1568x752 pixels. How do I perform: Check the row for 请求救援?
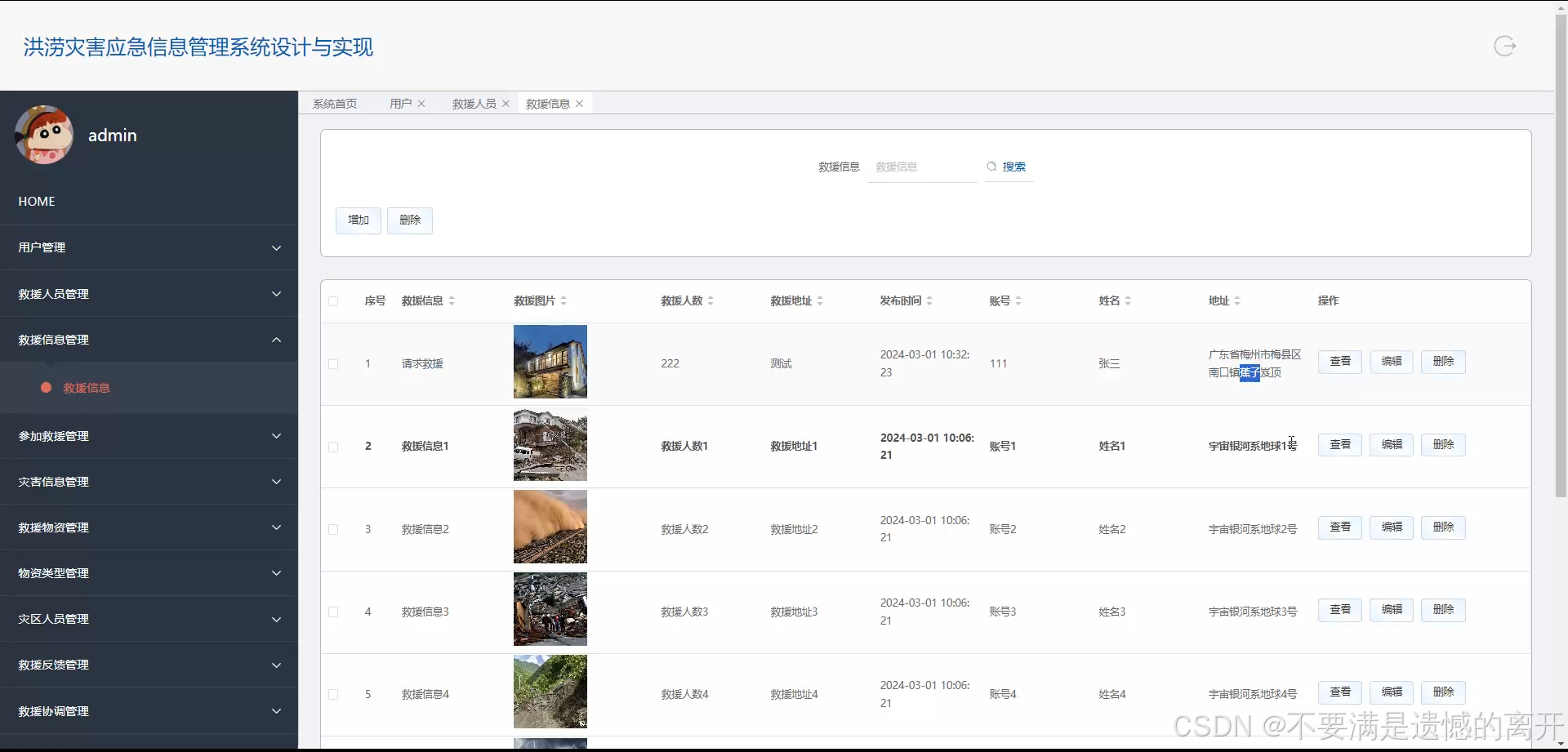tap(333, 364)
